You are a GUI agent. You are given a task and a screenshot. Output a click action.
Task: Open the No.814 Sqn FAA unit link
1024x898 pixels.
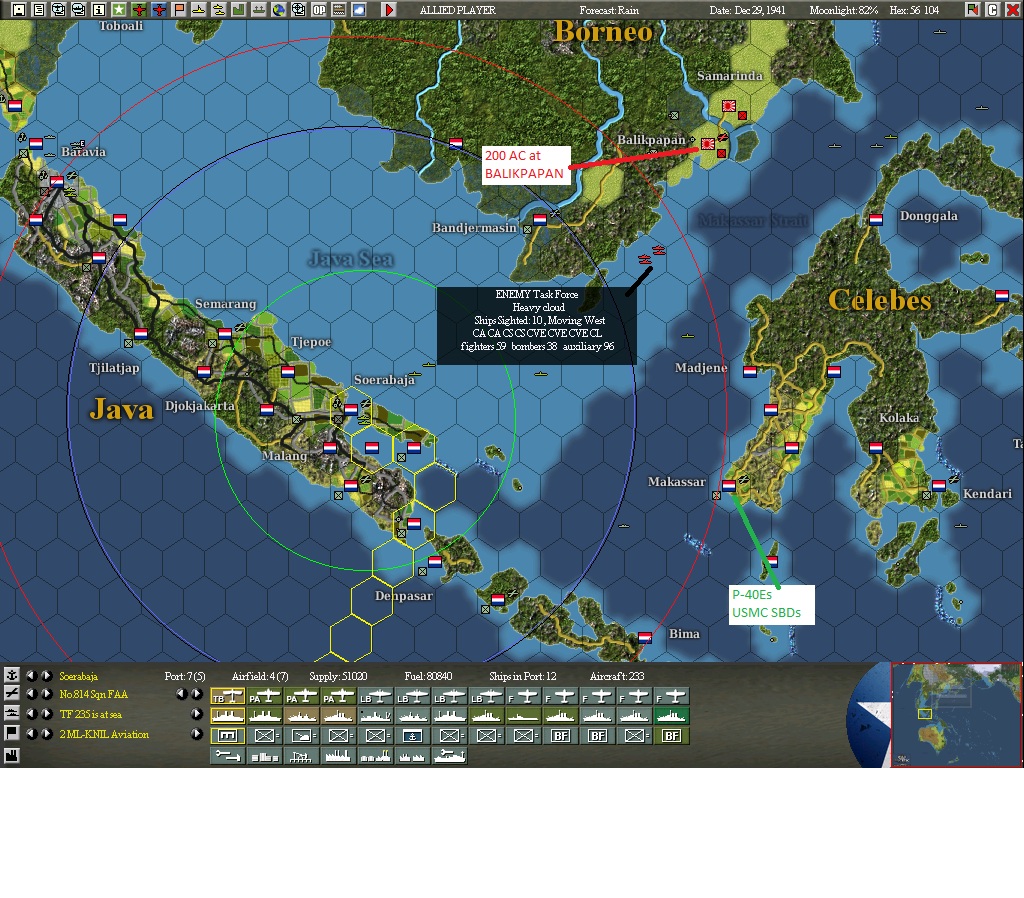click(93, 694)
